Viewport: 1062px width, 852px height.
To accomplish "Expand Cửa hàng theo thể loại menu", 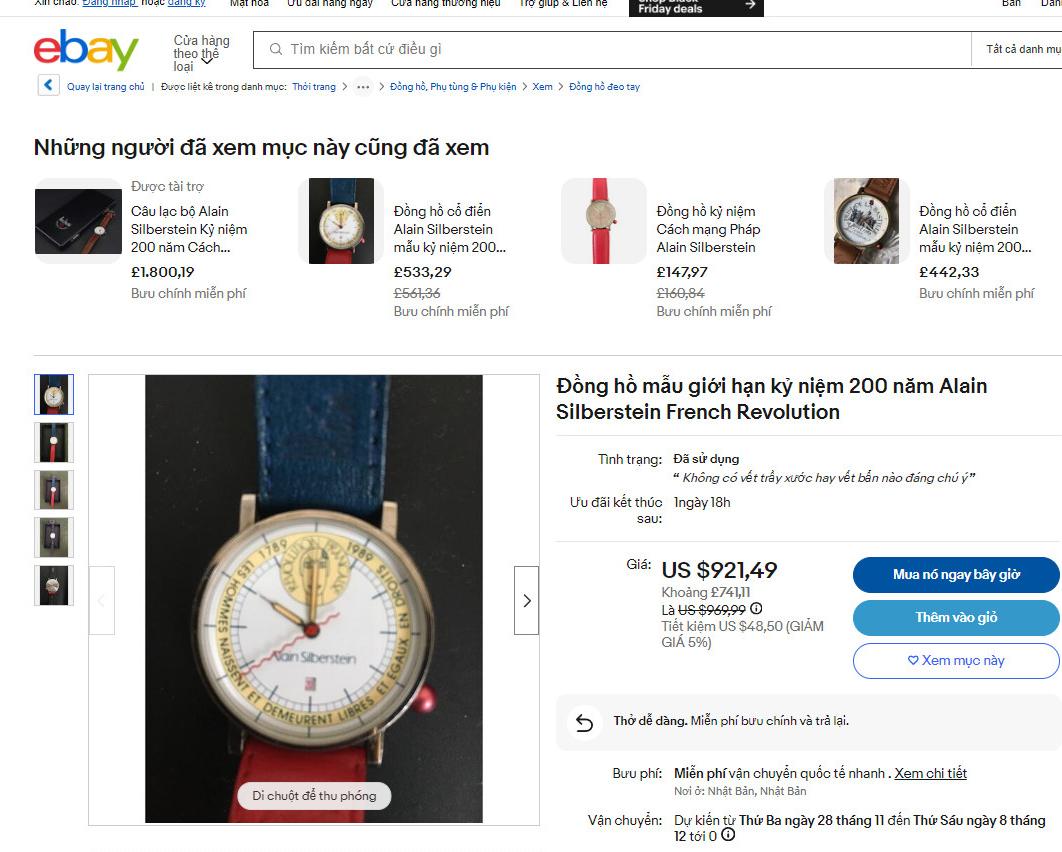I will pyautogui.click(x=201, y=54).
